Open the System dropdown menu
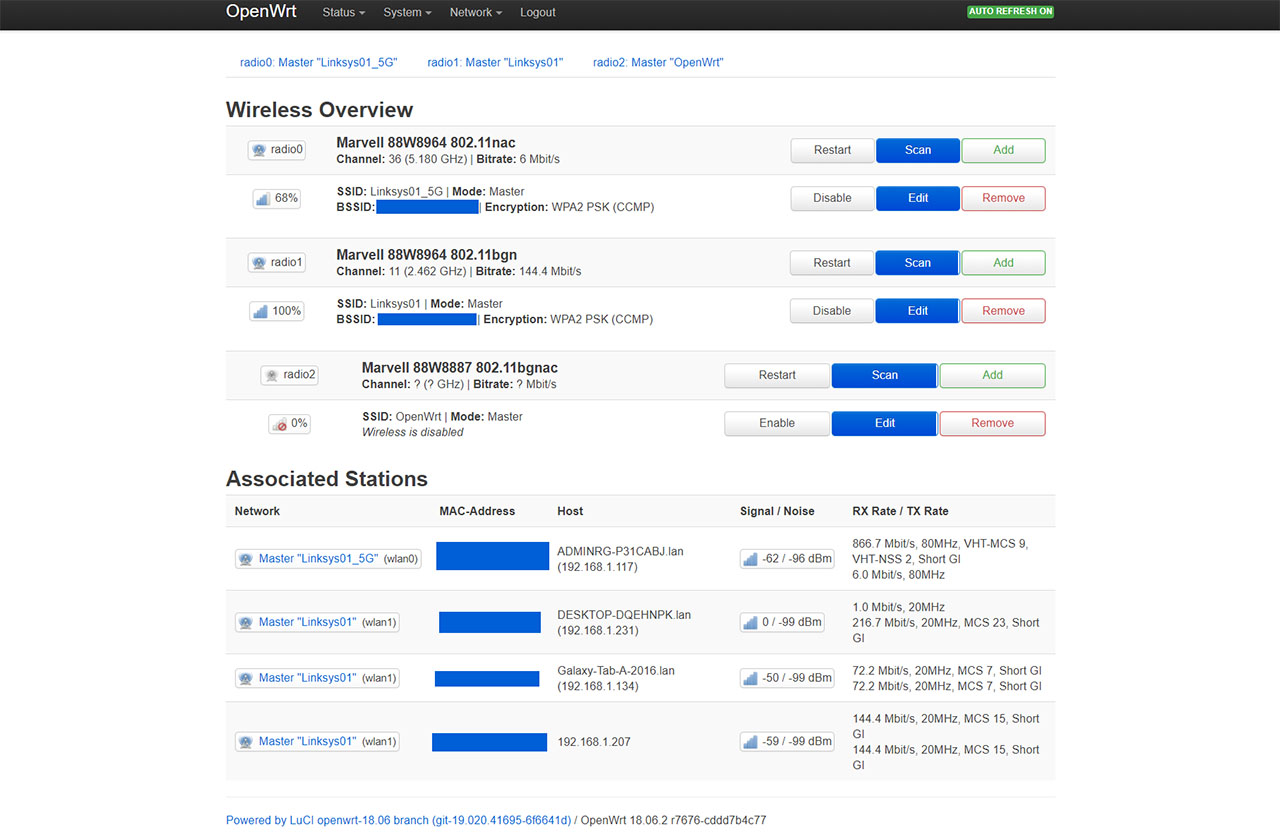This screenshot has height=839, width=1280. (x=407, y=13)
